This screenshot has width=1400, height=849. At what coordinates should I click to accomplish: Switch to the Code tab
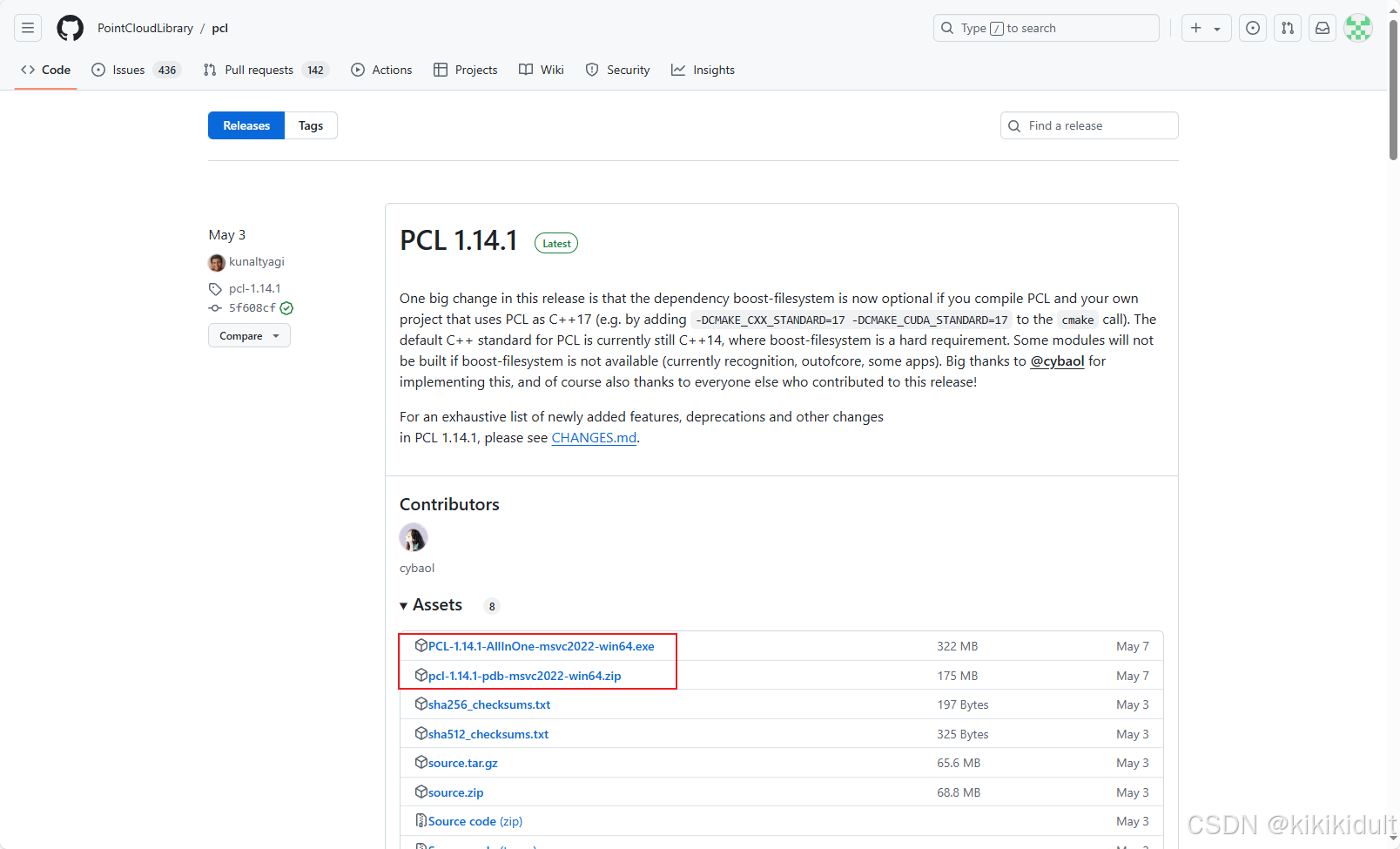pos(46,70)
